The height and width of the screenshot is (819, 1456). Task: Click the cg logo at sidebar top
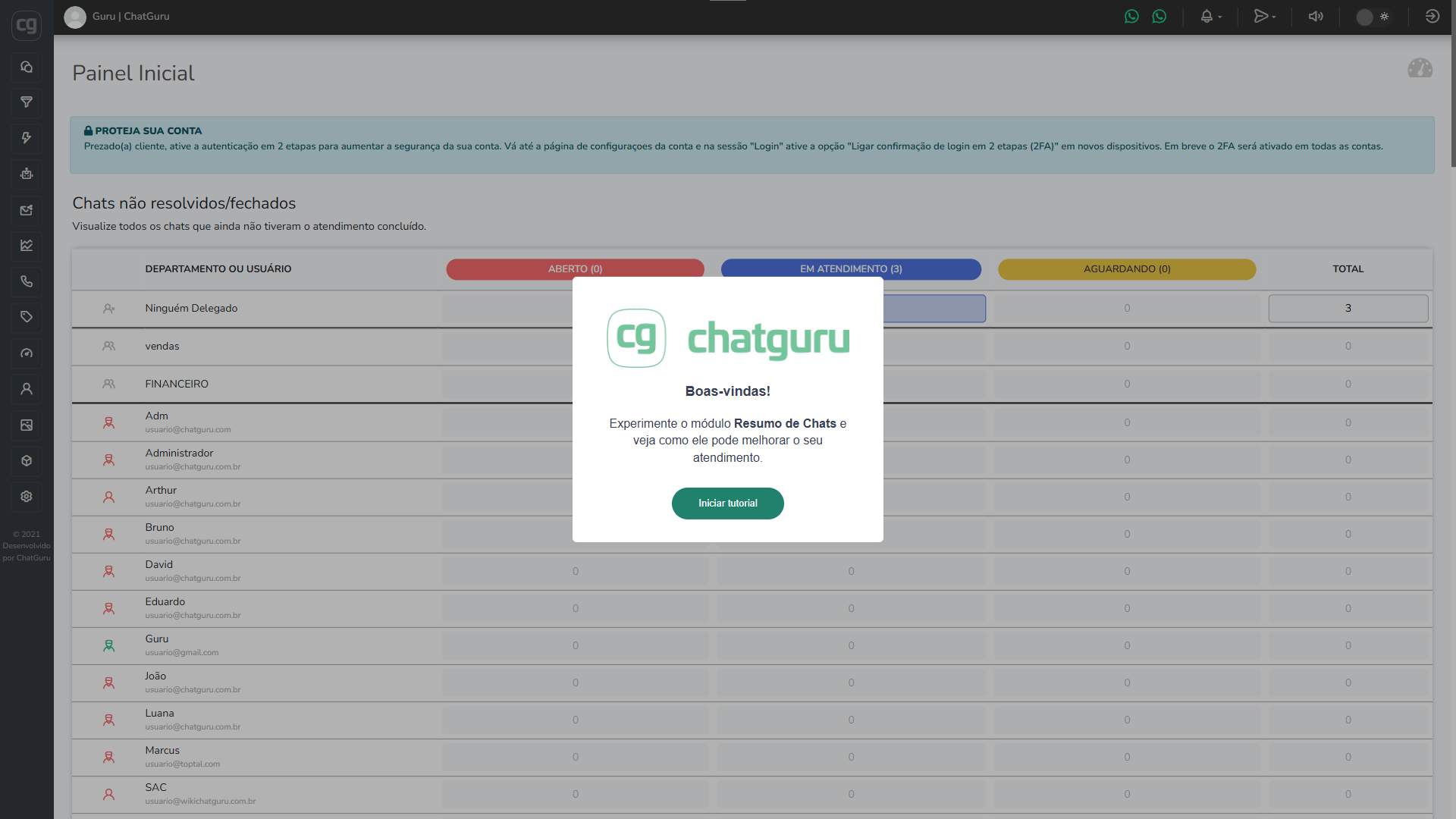point(27,25)
